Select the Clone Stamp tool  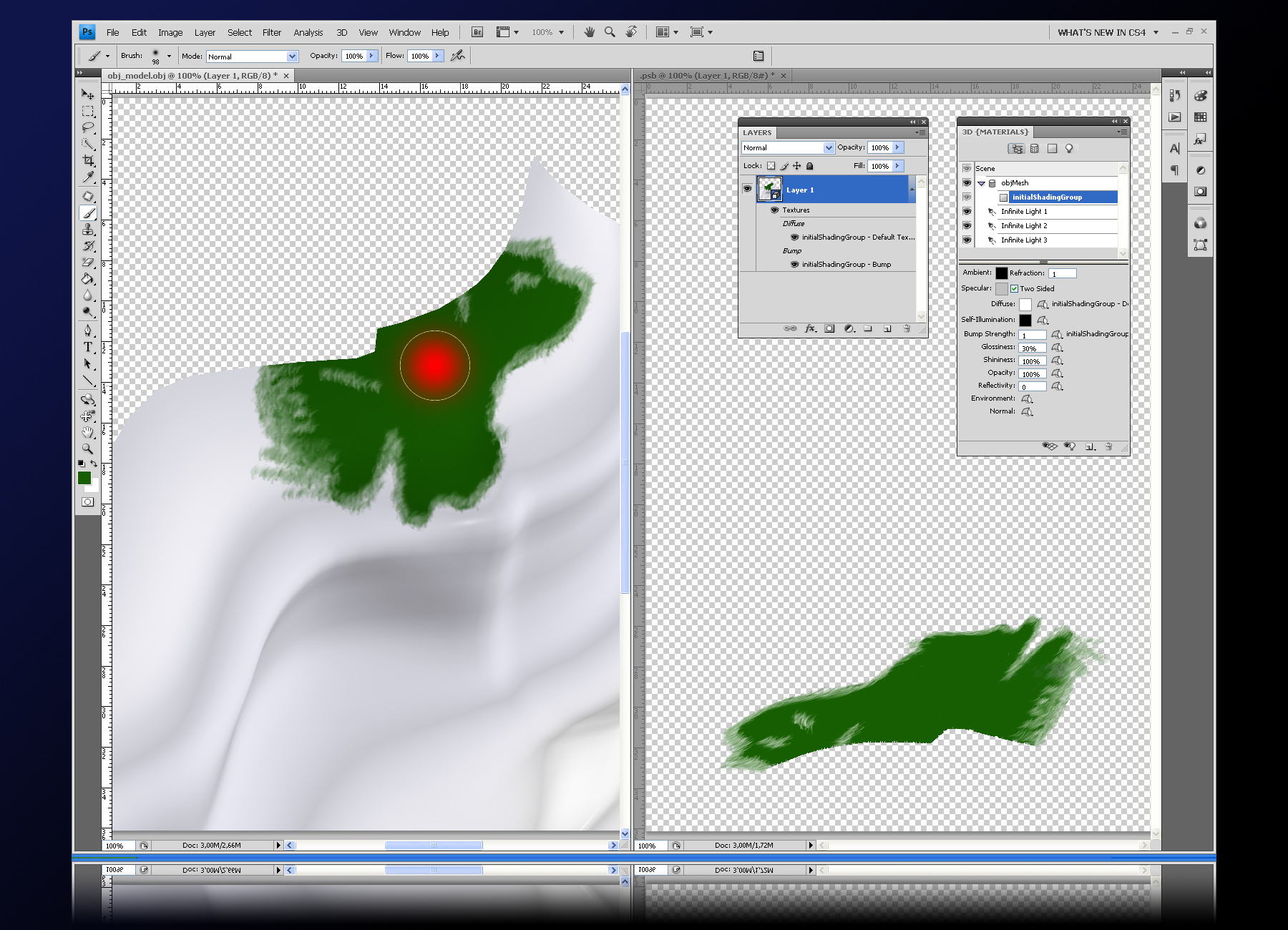point(87,230)
